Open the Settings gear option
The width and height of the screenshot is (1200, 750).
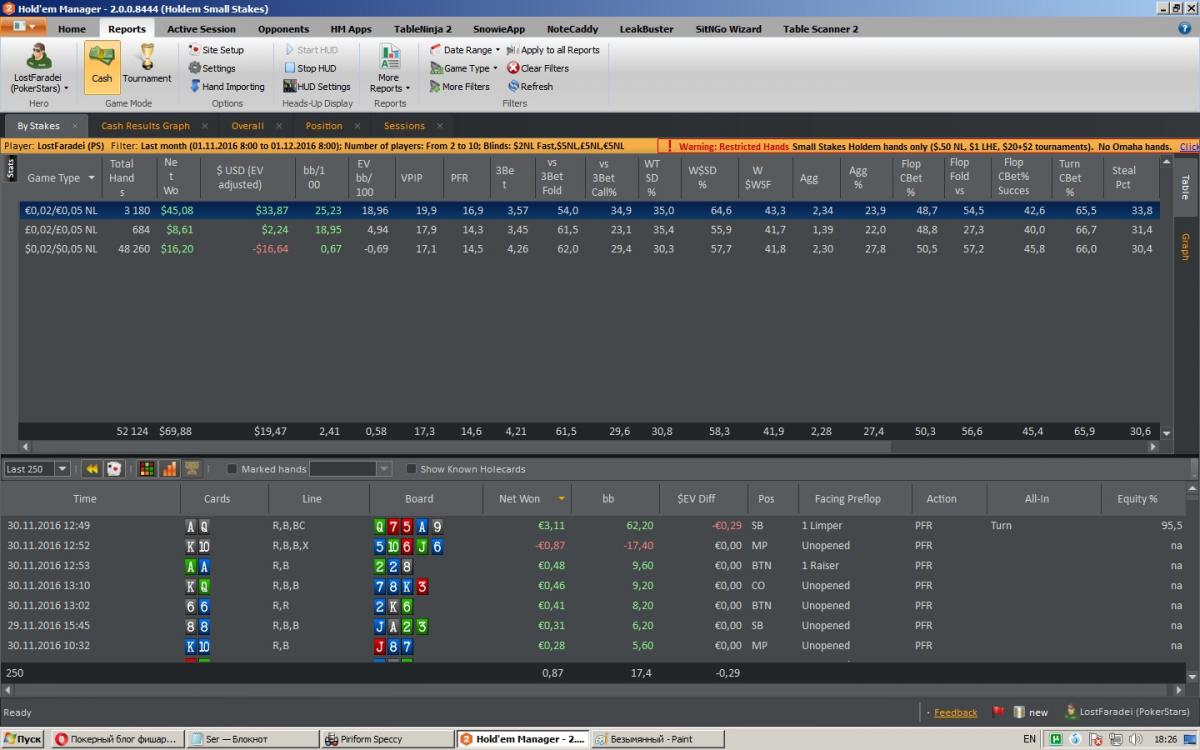(x=212, y=68)
